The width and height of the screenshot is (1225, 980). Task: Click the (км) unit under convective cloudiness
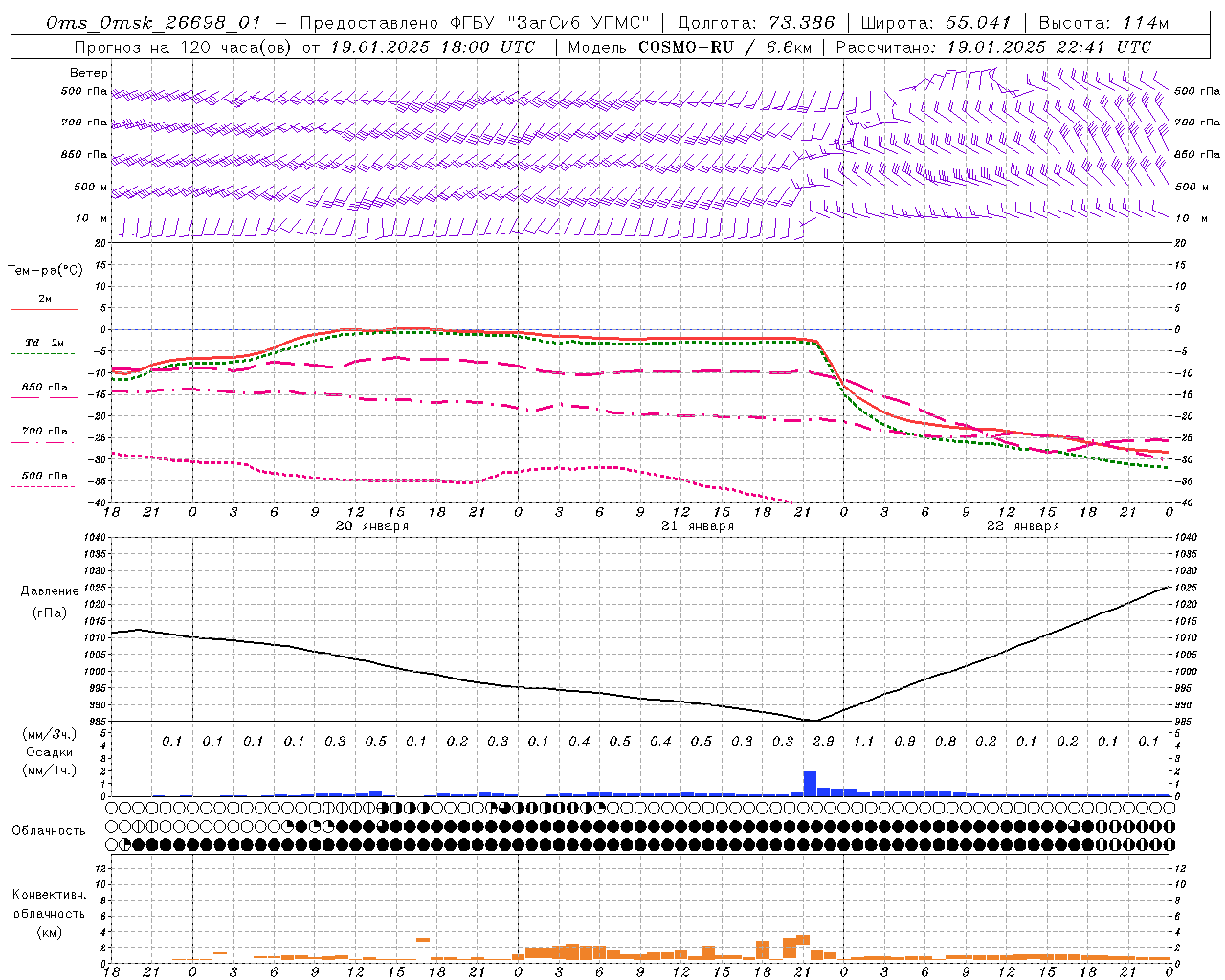49,932
